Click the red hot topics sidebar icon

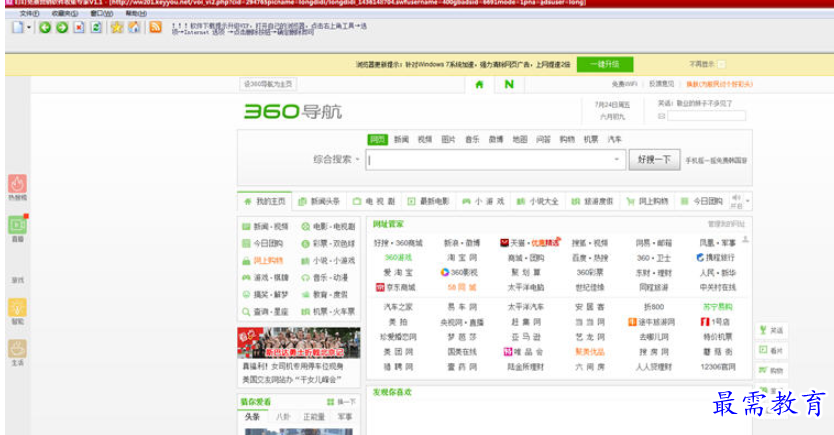[x=17, y=183]
